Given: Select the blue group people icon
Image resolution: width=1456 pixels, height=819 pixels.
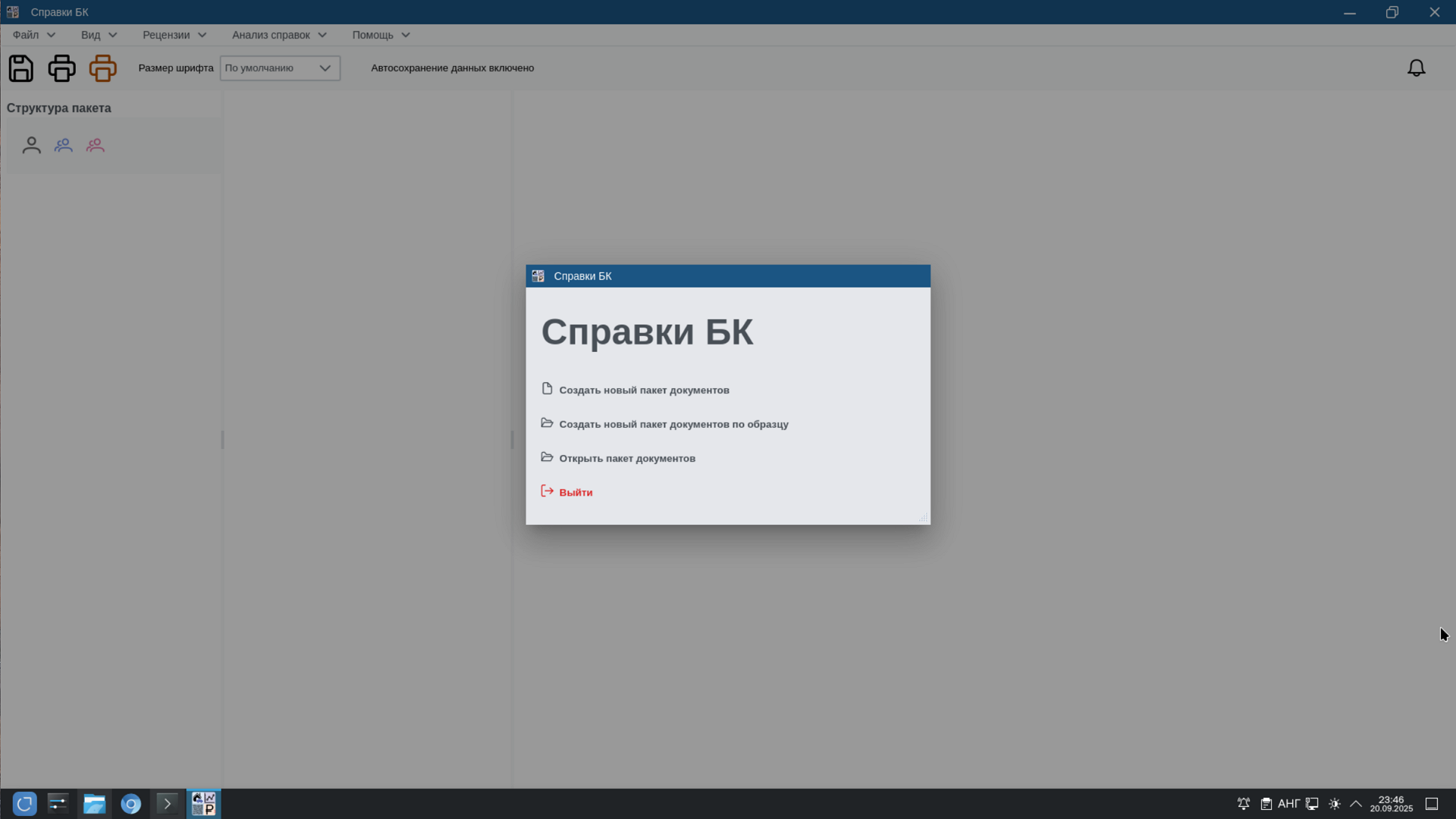Looking at the screenshot, I should [64, 146].
